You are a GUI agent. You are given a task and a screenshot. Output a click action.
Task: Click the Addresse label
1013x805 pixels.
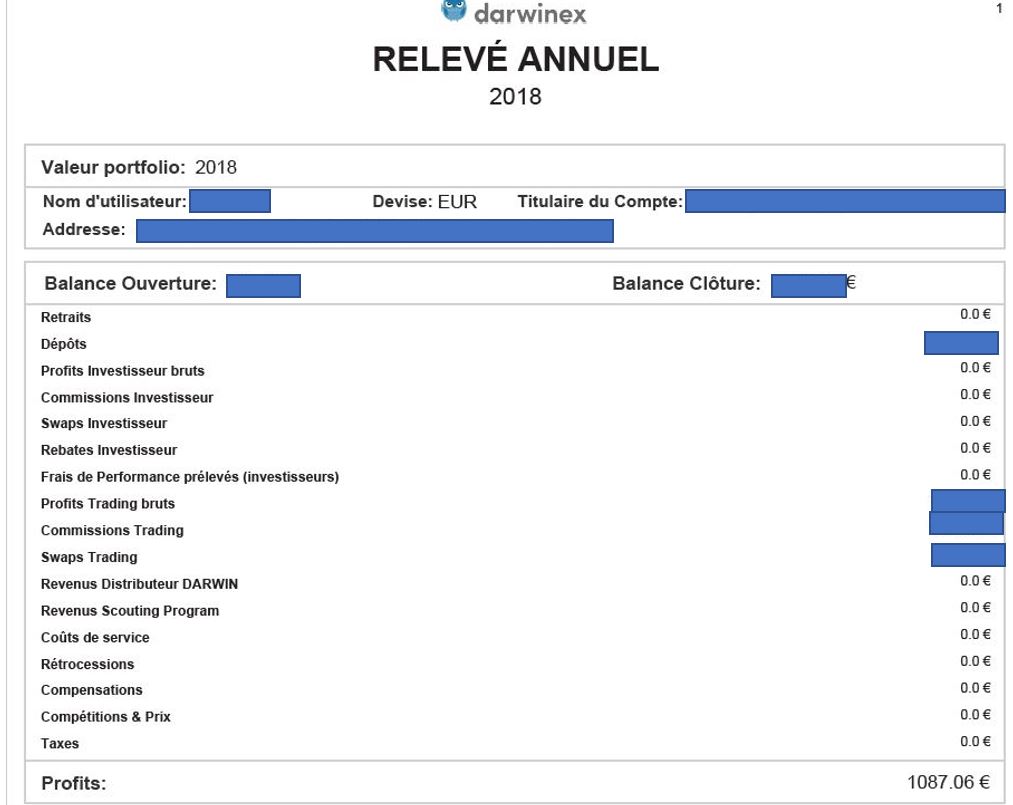84,229
